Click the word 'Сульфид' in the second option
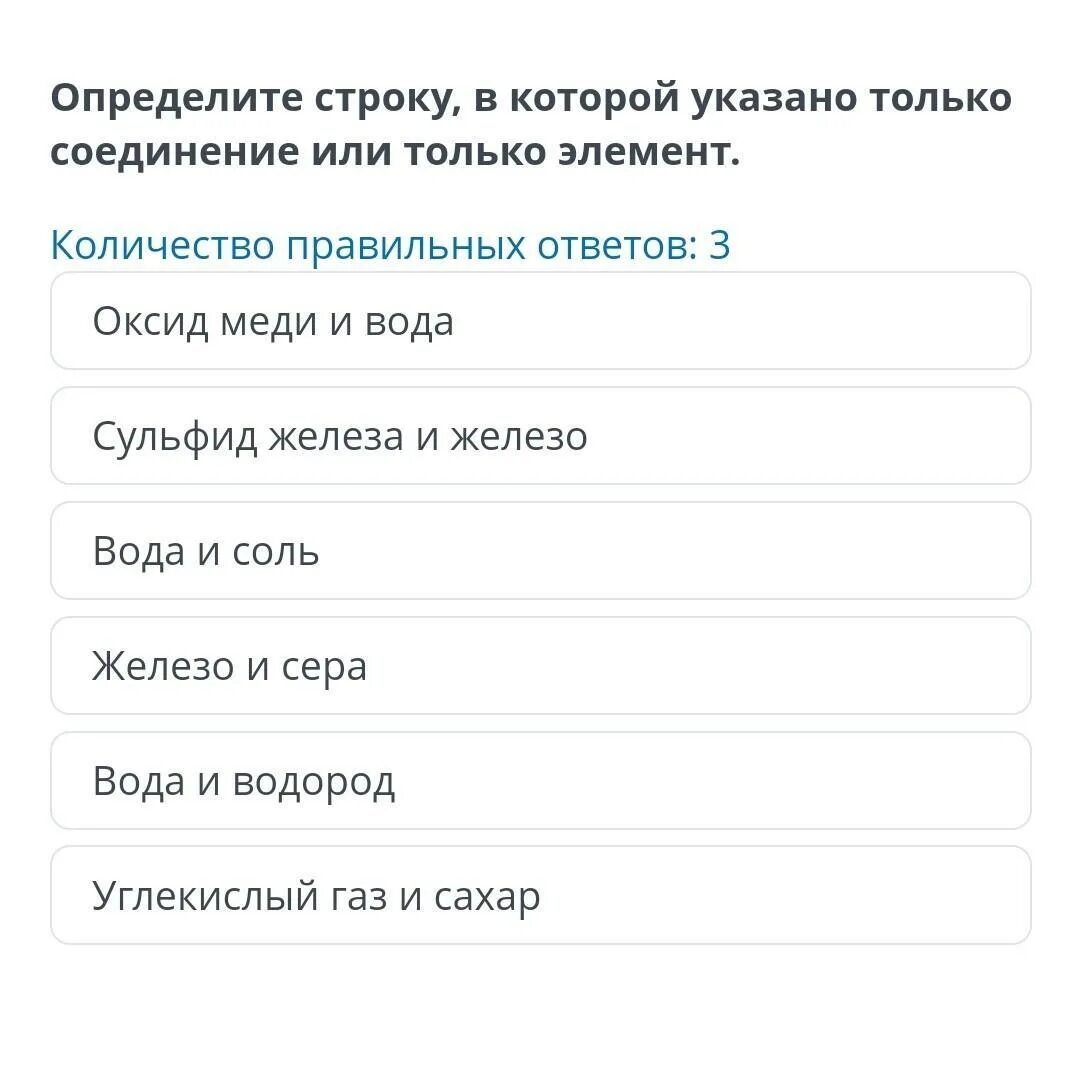This screenshot has width=1080, height=1066. [x=175, y=437]
